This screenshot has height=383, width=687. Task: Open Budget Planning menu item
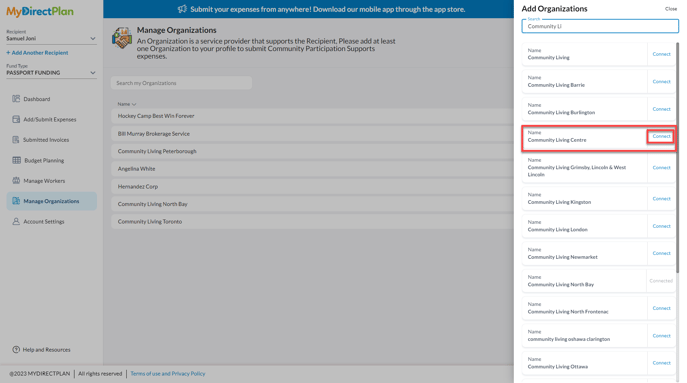click(x=44, y=160)
